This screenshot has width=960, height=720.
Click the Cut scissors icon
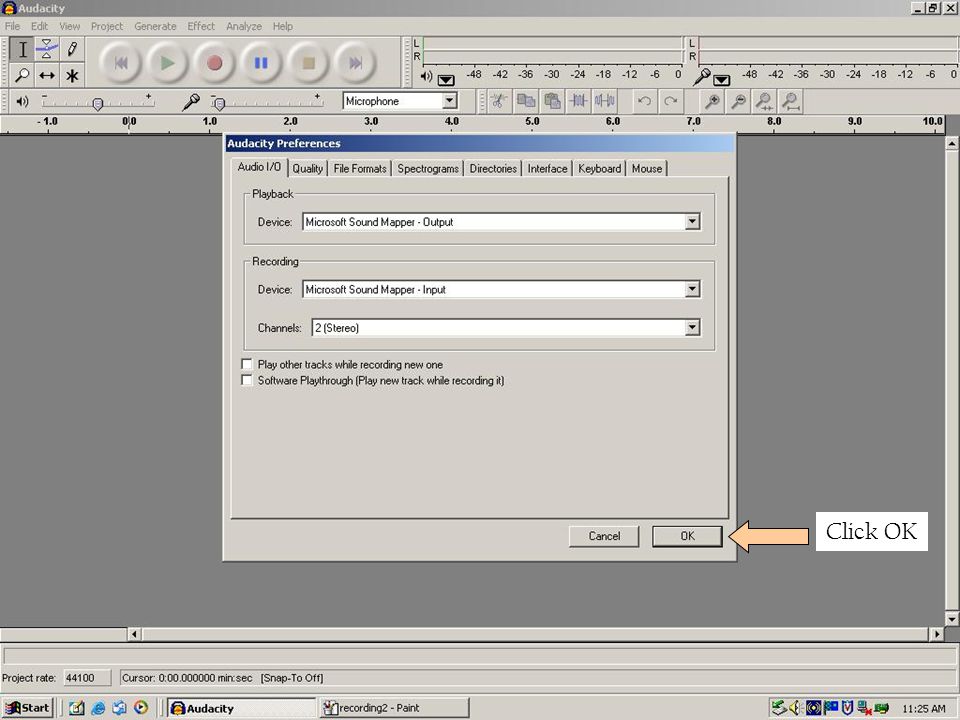coord(499,101)
